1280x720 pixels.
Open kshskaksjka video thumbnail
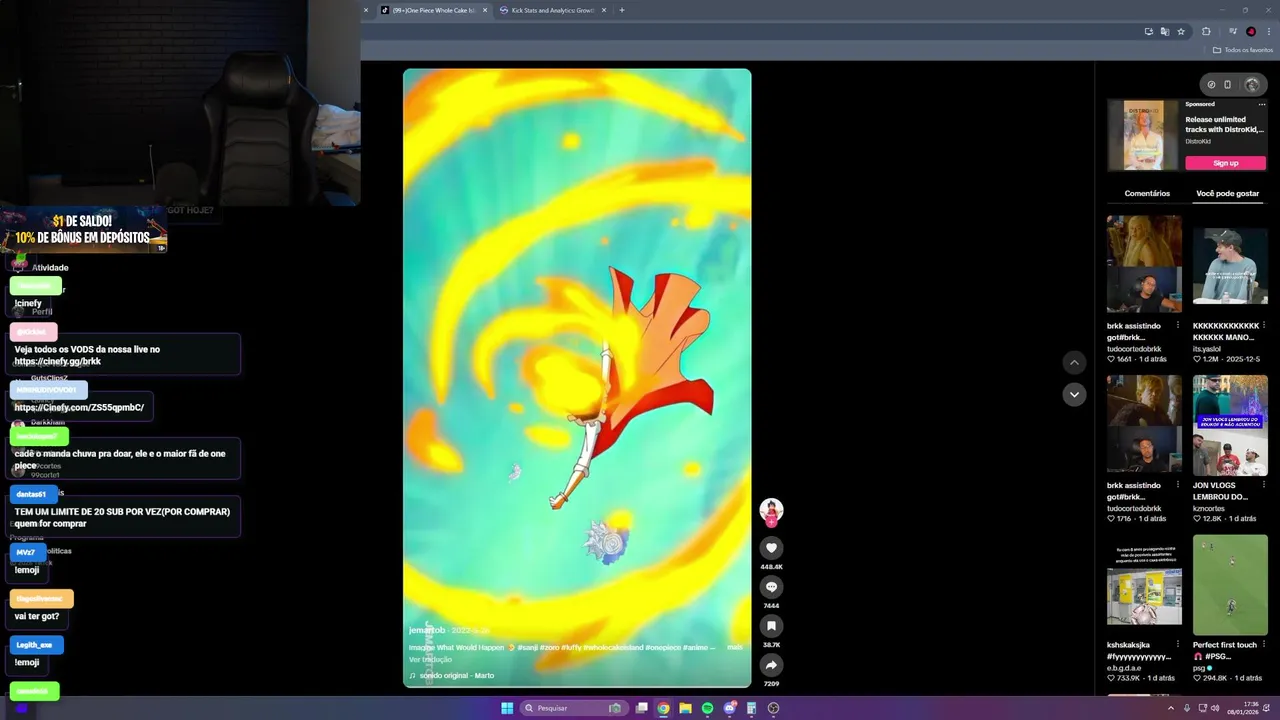[1144, 585]
